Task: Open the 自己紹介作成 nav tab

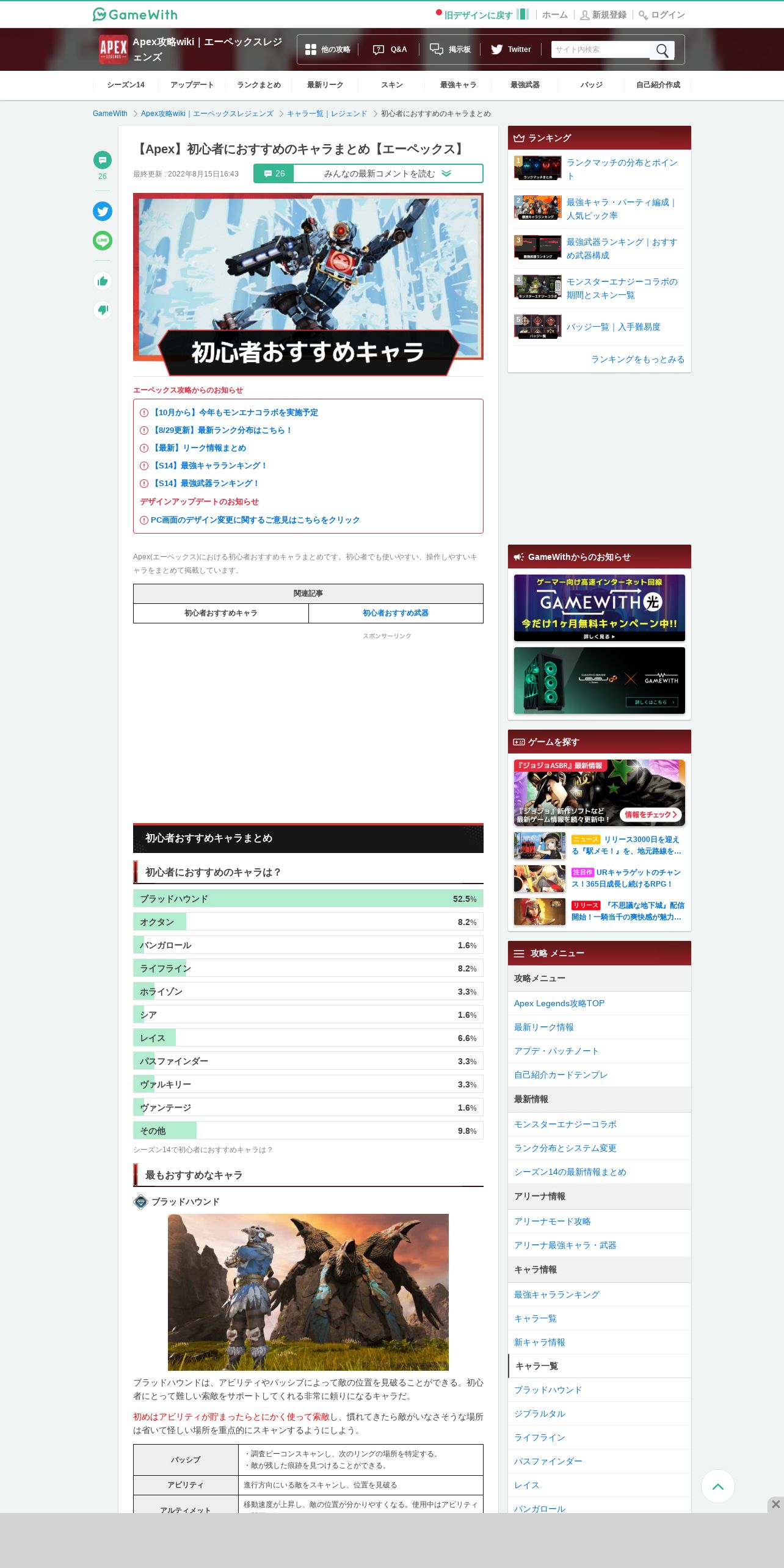Action: 658,85
